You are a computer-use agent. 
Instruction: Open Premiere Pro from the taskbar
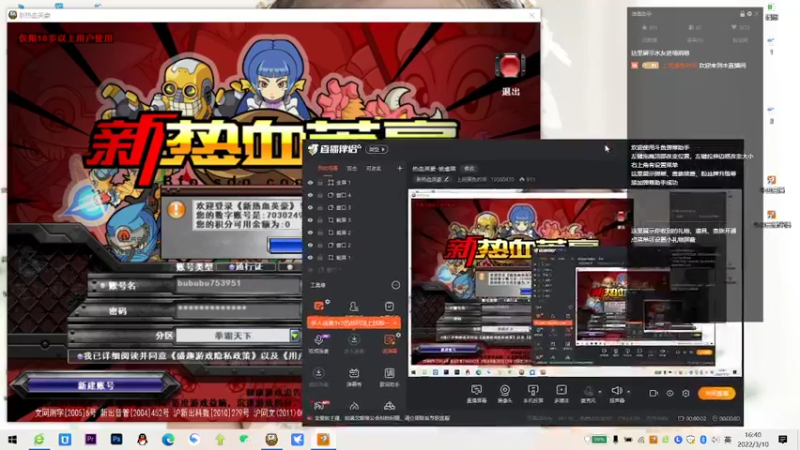tap(91, 439)
